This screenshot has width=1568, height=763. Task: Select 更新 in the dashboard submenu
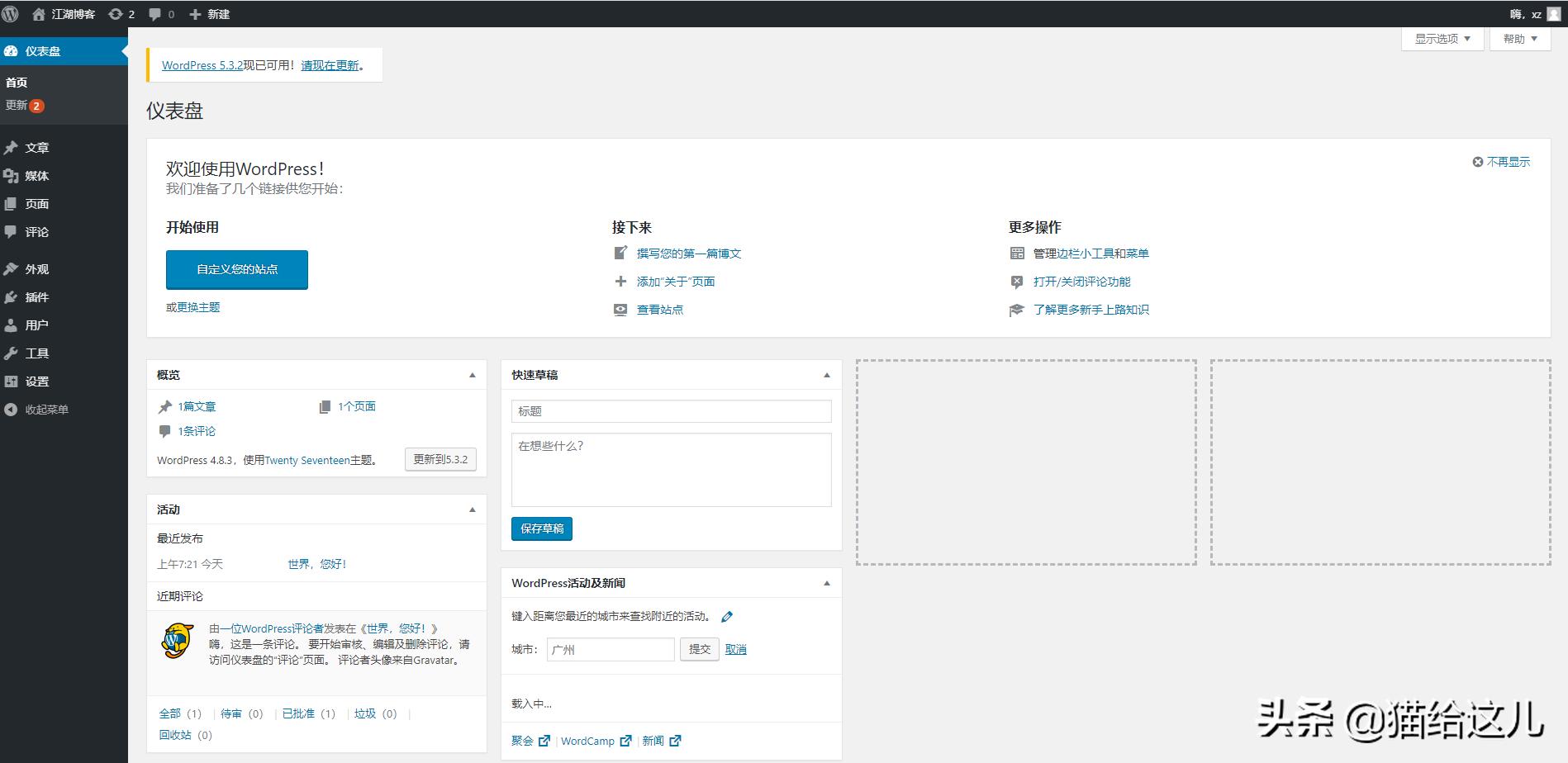17,105
